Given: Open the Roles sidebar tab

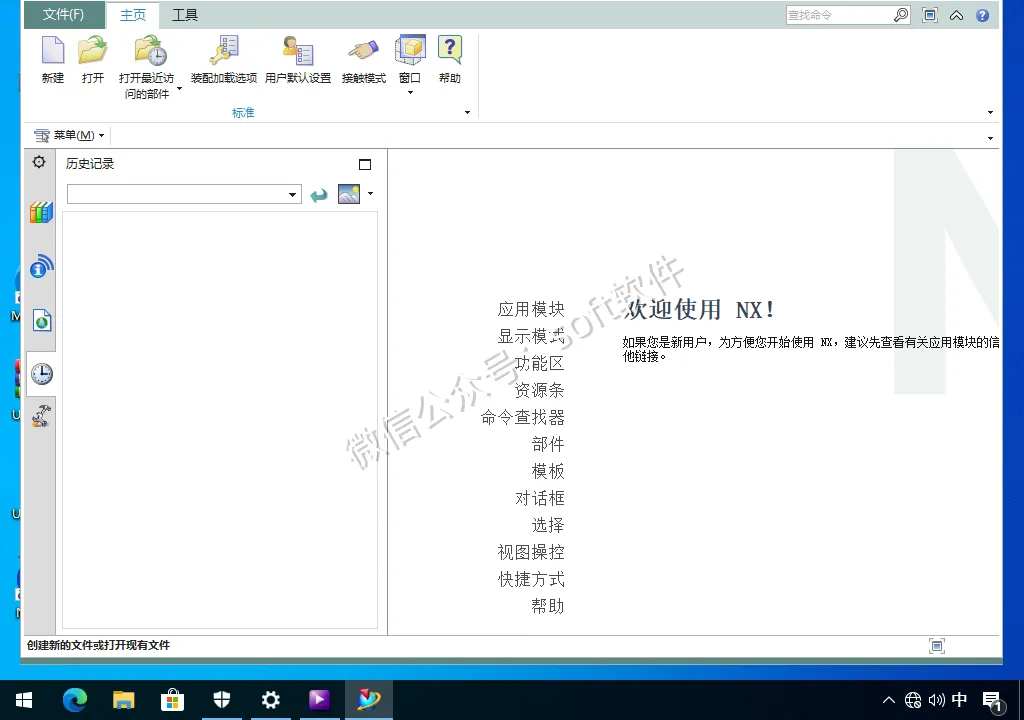Looking at the screenshot, I should [x=41, y=416].
